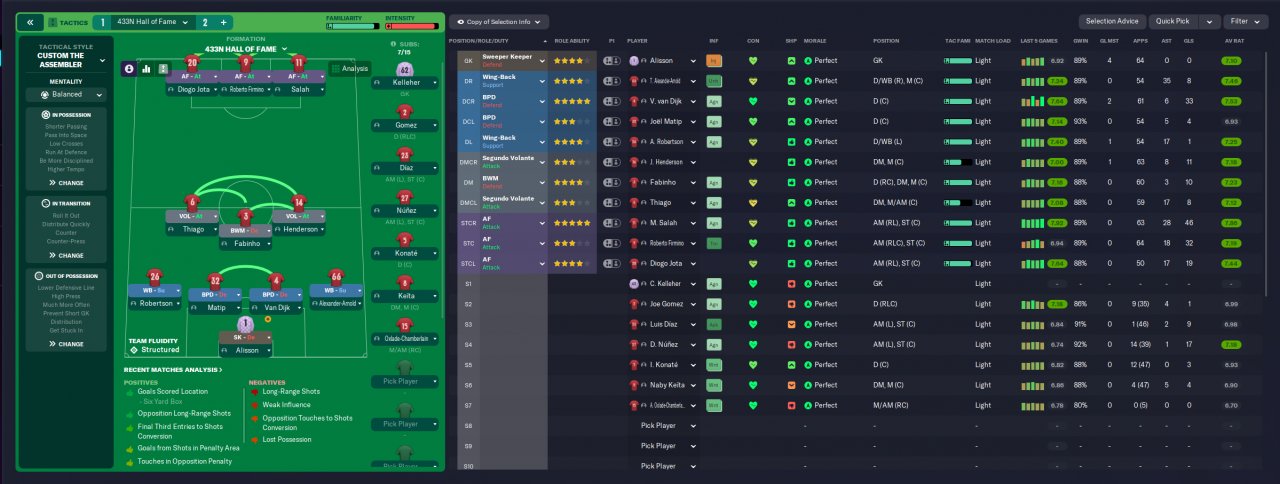The width and height of the screenshot is (1280, 484).
Task: Toggle the Copy of Selection Info view
Action: point(499,21)
